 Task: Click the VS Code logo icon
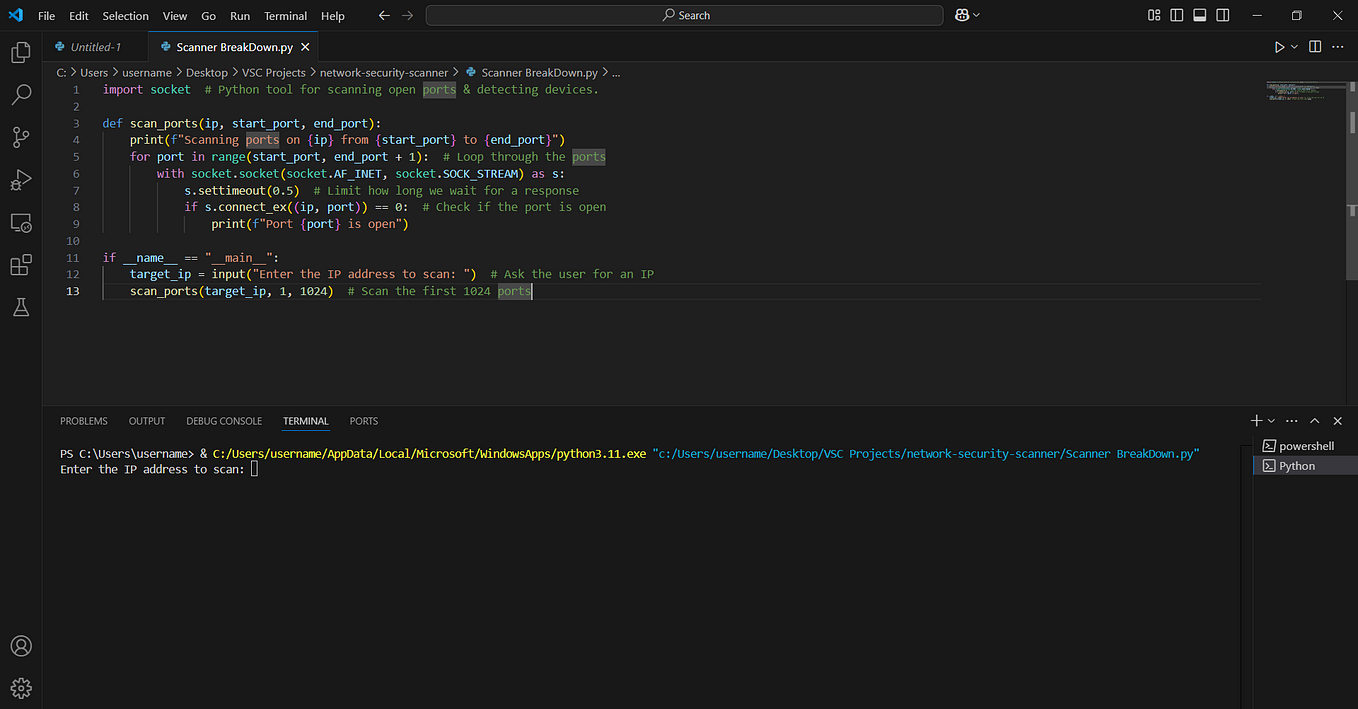coord(15,15)
